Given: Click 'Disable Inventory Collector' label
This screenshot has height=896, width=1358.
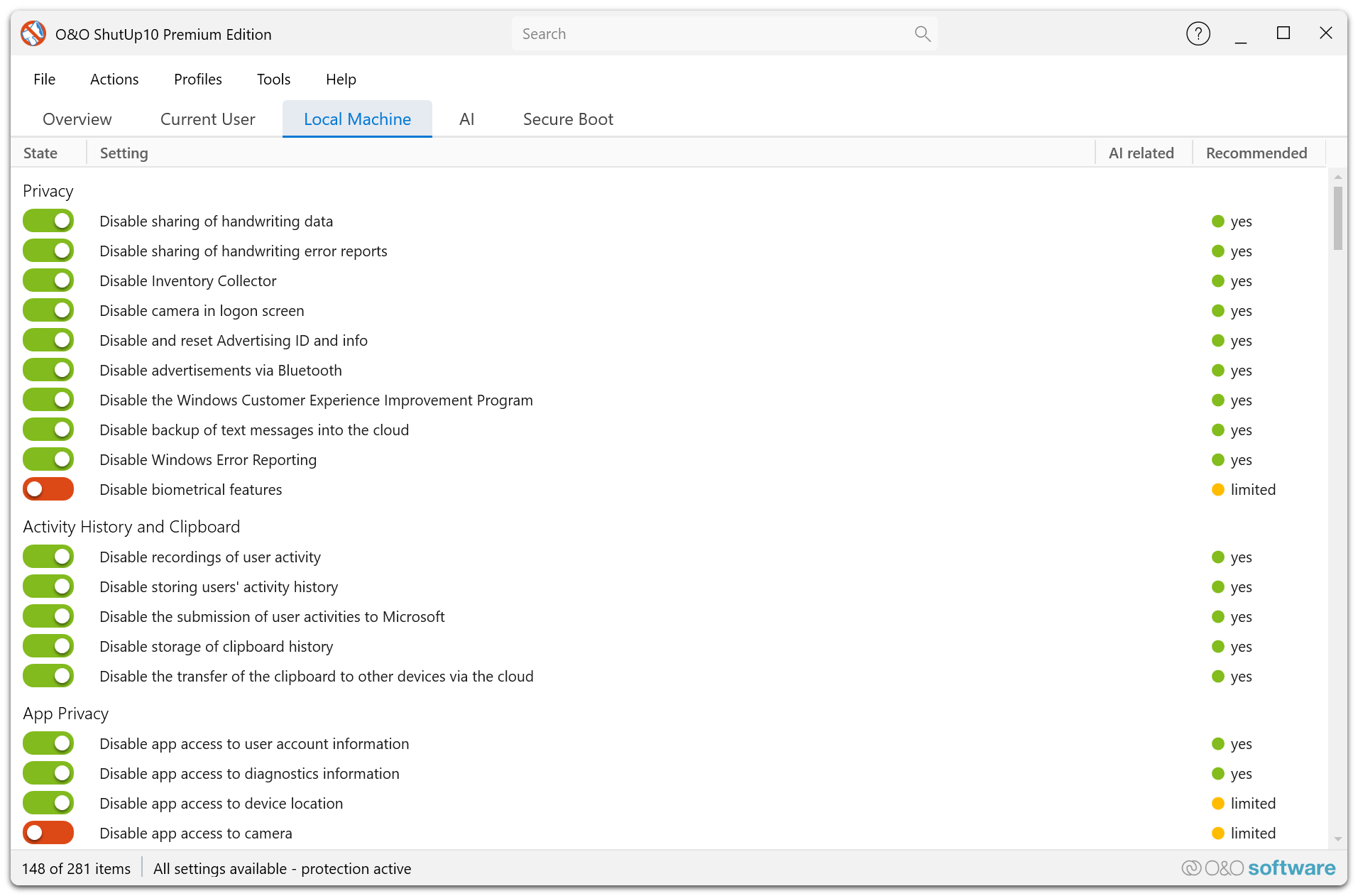Looking at the screenshot, I should (x=187, y=280).
